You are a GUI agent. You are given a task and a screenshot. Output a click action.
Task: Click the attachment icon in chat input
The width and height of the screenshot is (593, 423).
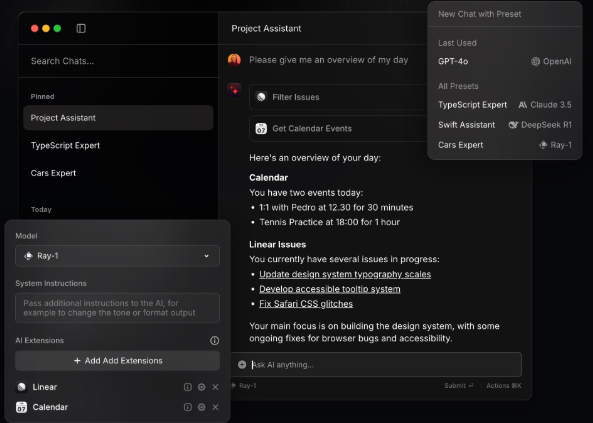242,365
